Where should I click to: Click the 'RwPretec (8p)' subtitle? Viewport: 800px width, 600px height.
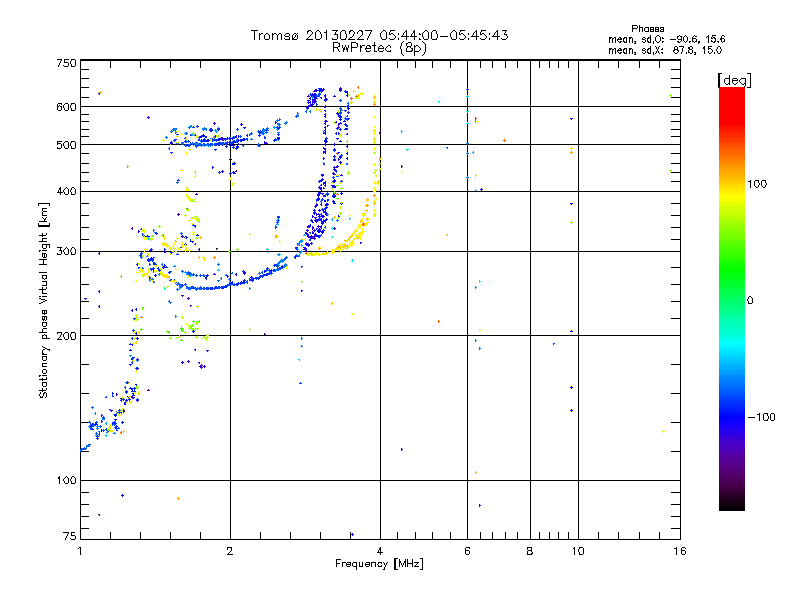379,48
